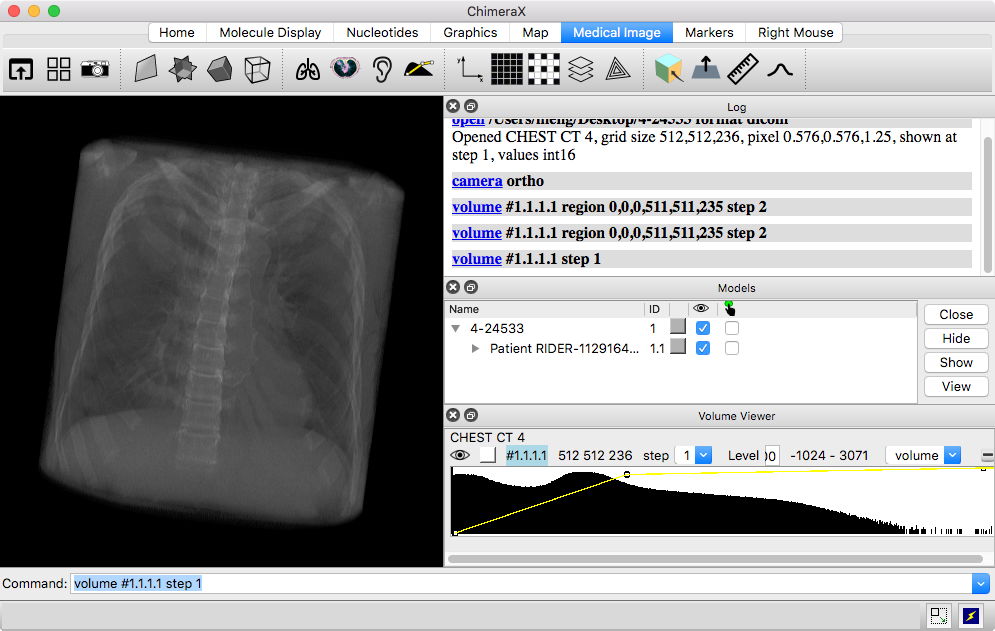Switch to the Molecule Display tab
This screenshot has width=995, height=631.
[x=270, y=32]
